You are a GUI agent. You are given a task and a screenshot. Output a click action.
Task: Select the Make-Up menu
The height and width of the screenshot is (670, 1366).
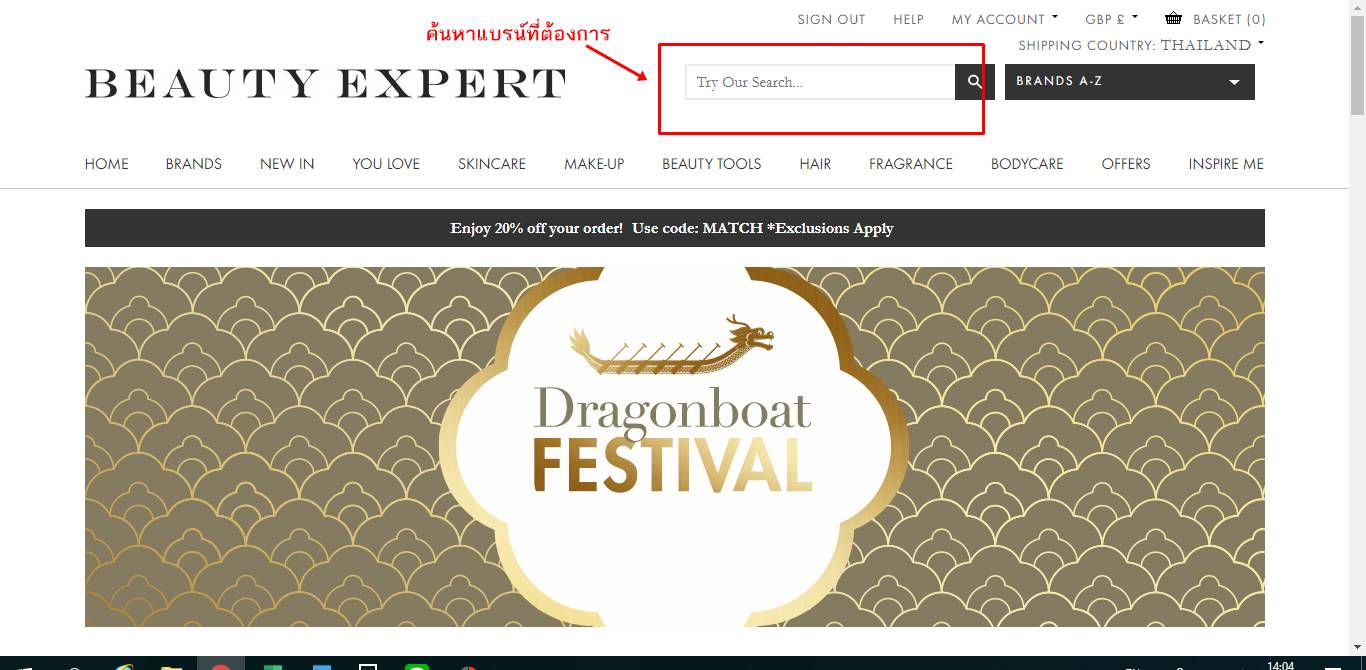tap(594, 164)
